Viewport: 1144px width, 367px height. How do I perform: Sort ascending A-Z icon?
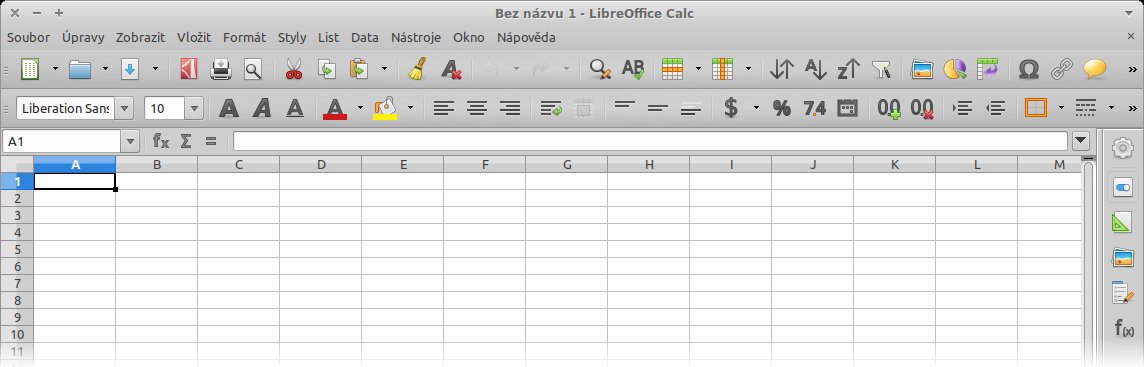[815, 69]
